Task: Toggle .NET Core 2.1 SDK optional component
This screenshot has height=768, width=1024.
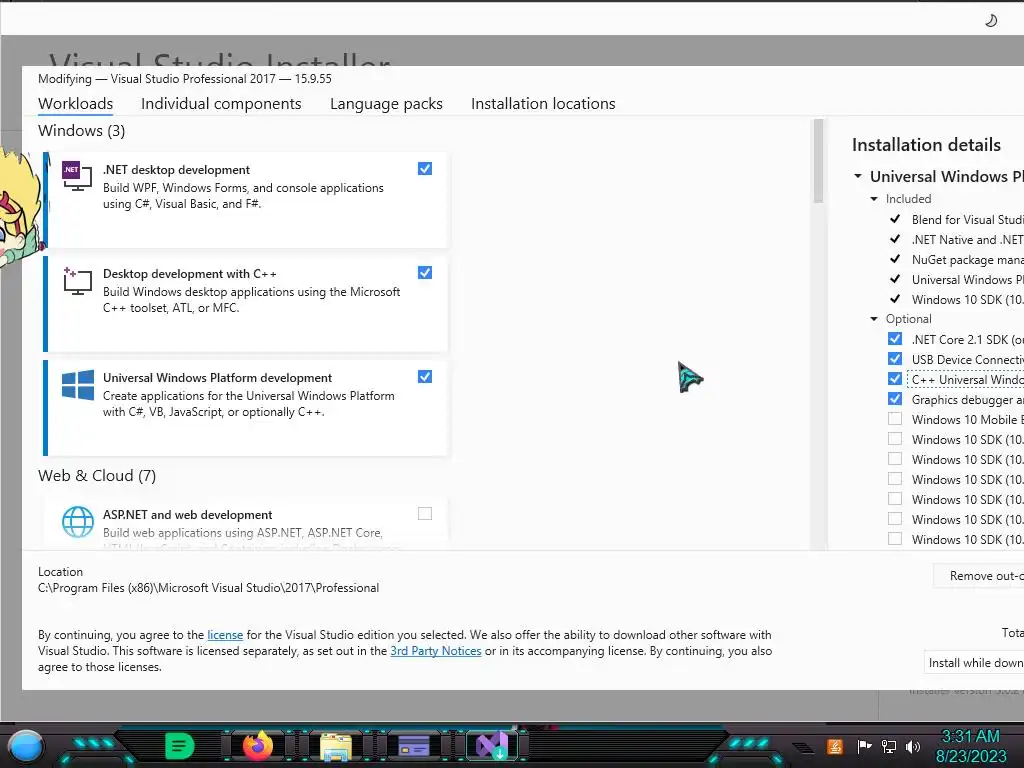Action: [895, 339]
